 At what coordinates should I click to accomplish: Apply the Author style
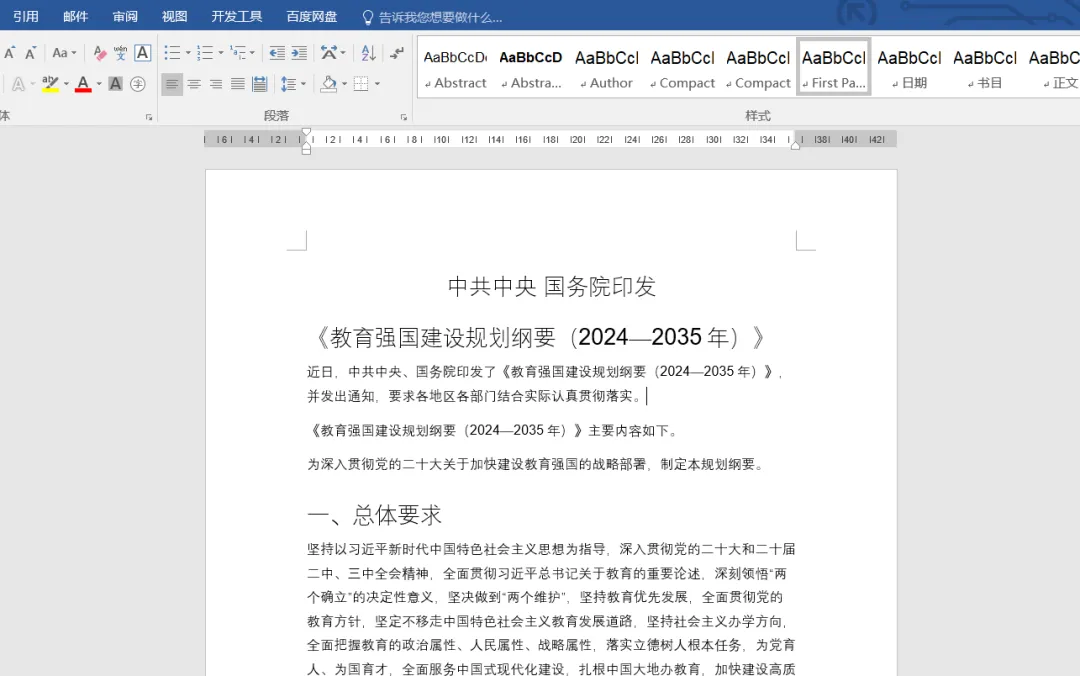607,68
